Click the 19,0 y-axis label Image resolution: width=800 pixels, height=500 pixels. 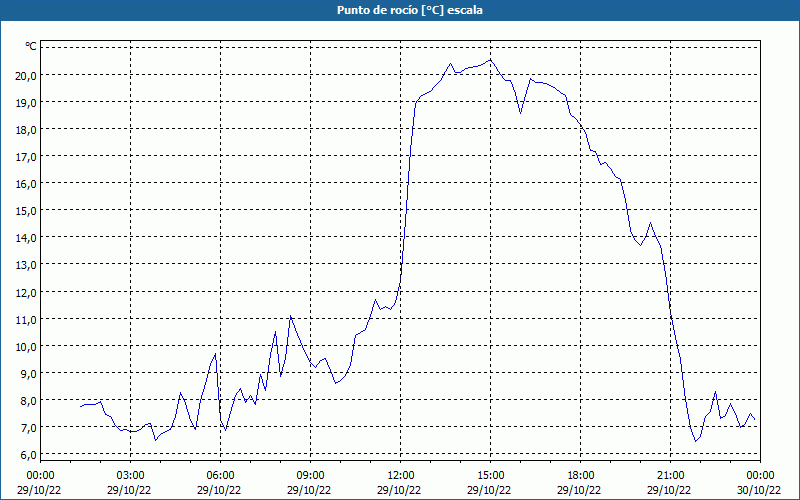pyautogui.click(x=26, y=103)
